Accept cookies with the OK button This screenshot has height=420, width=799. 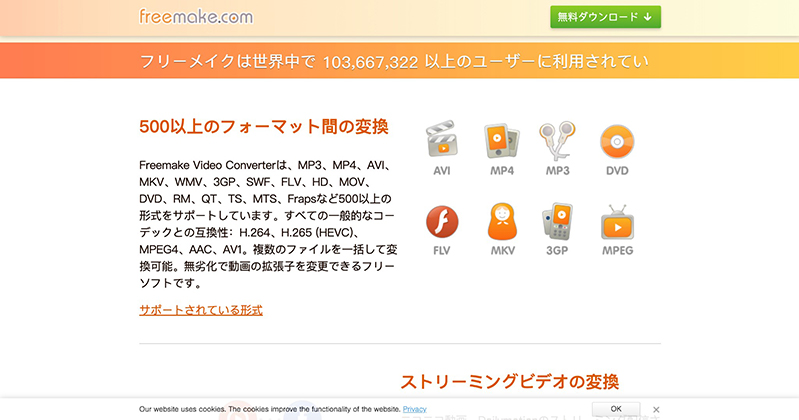(616, 409)
